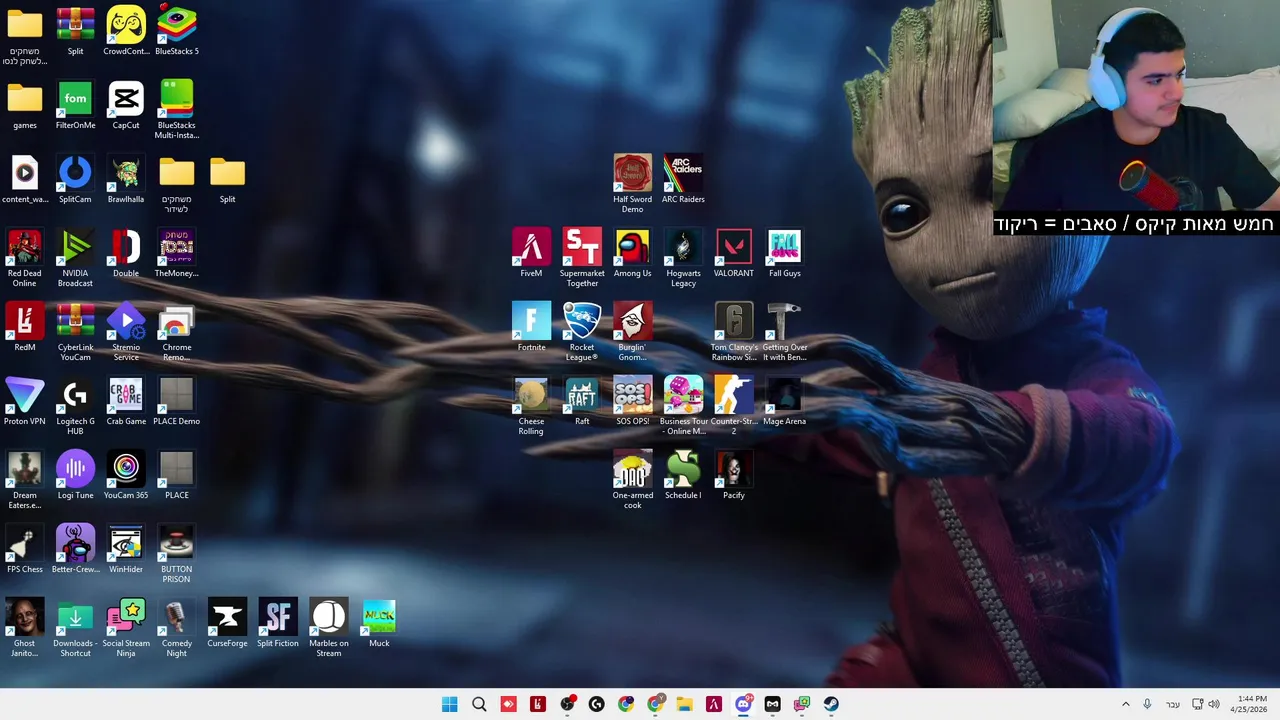Open the CrowdControl desktop icon

126,31
